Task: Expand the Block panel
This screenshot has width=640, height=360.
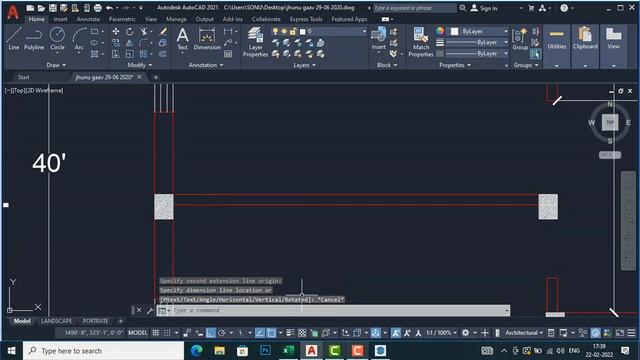Action: (x=387, y=65)
